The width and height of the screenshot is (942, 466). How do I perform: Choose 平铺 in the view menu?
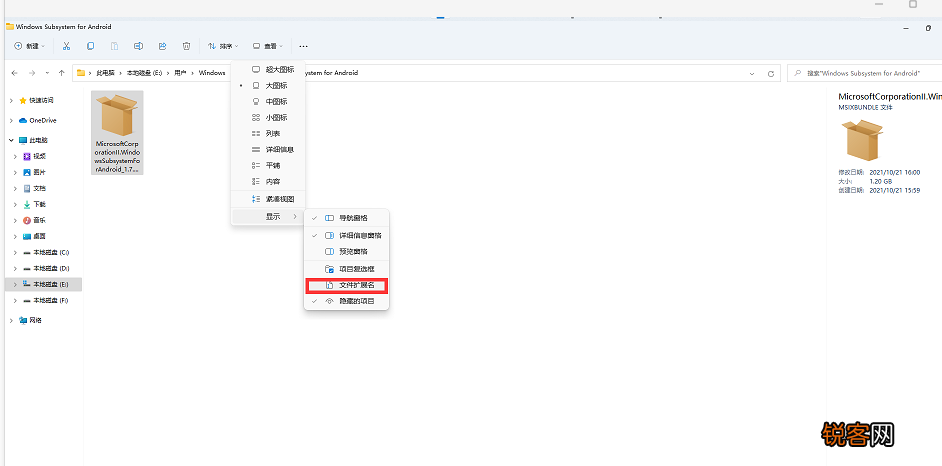click(268, 165)
